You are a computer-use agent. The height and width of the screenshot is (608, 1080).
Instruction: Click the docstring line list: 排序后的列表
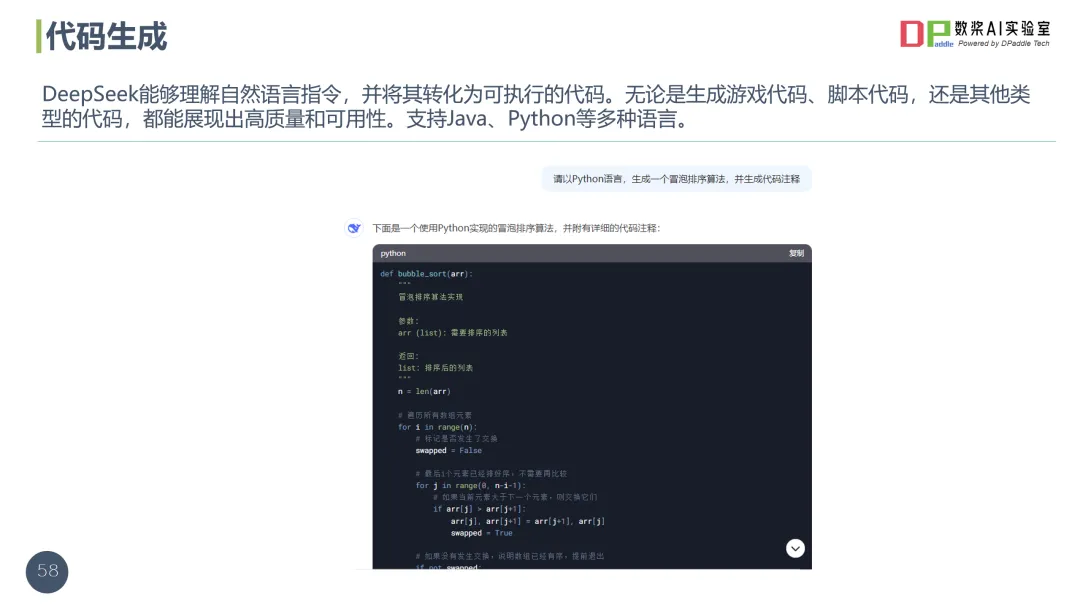(435, 368)
